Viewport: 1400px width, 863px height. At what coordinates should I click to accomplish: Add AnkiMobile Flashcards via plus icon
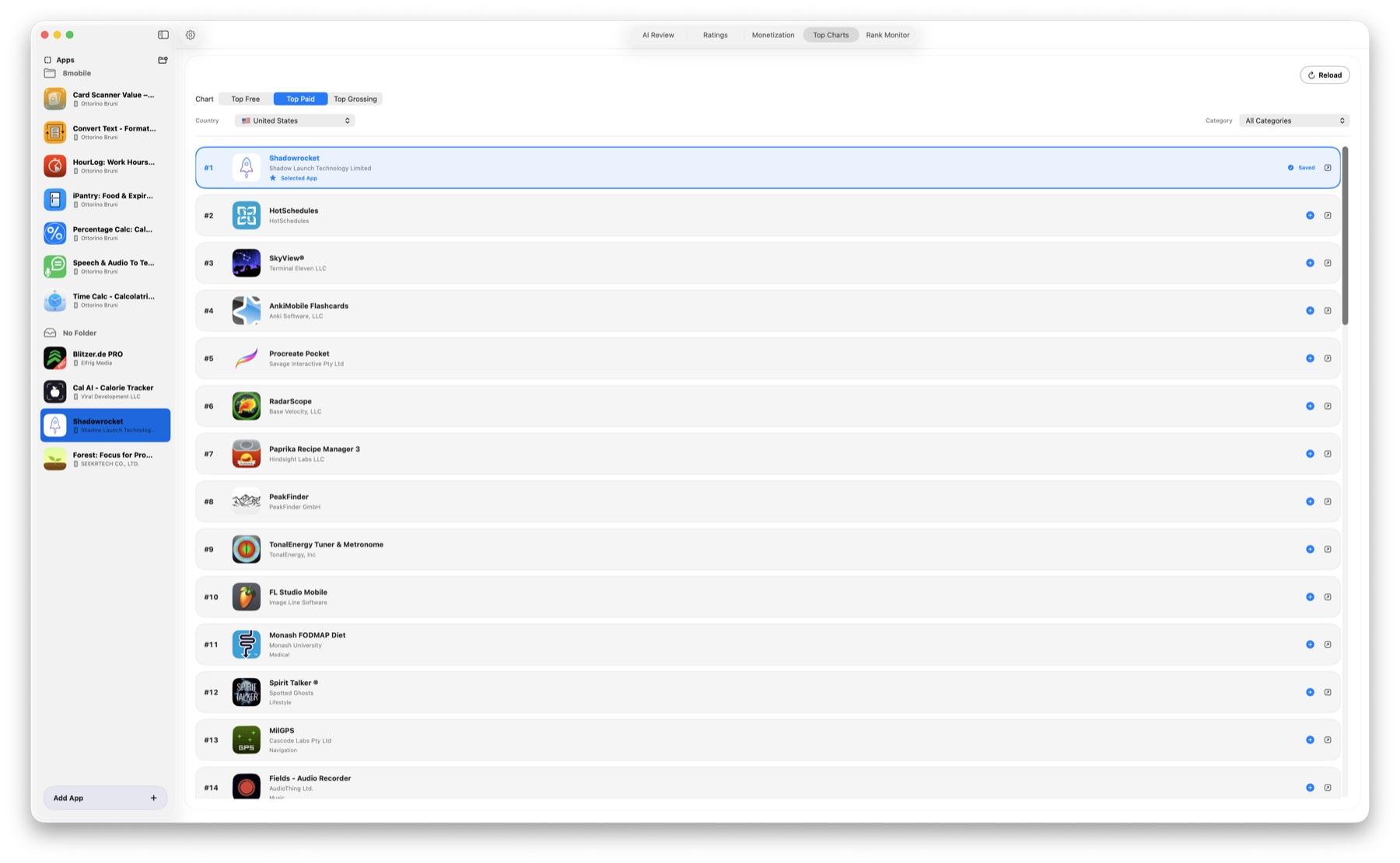(x=1310, y=311)
